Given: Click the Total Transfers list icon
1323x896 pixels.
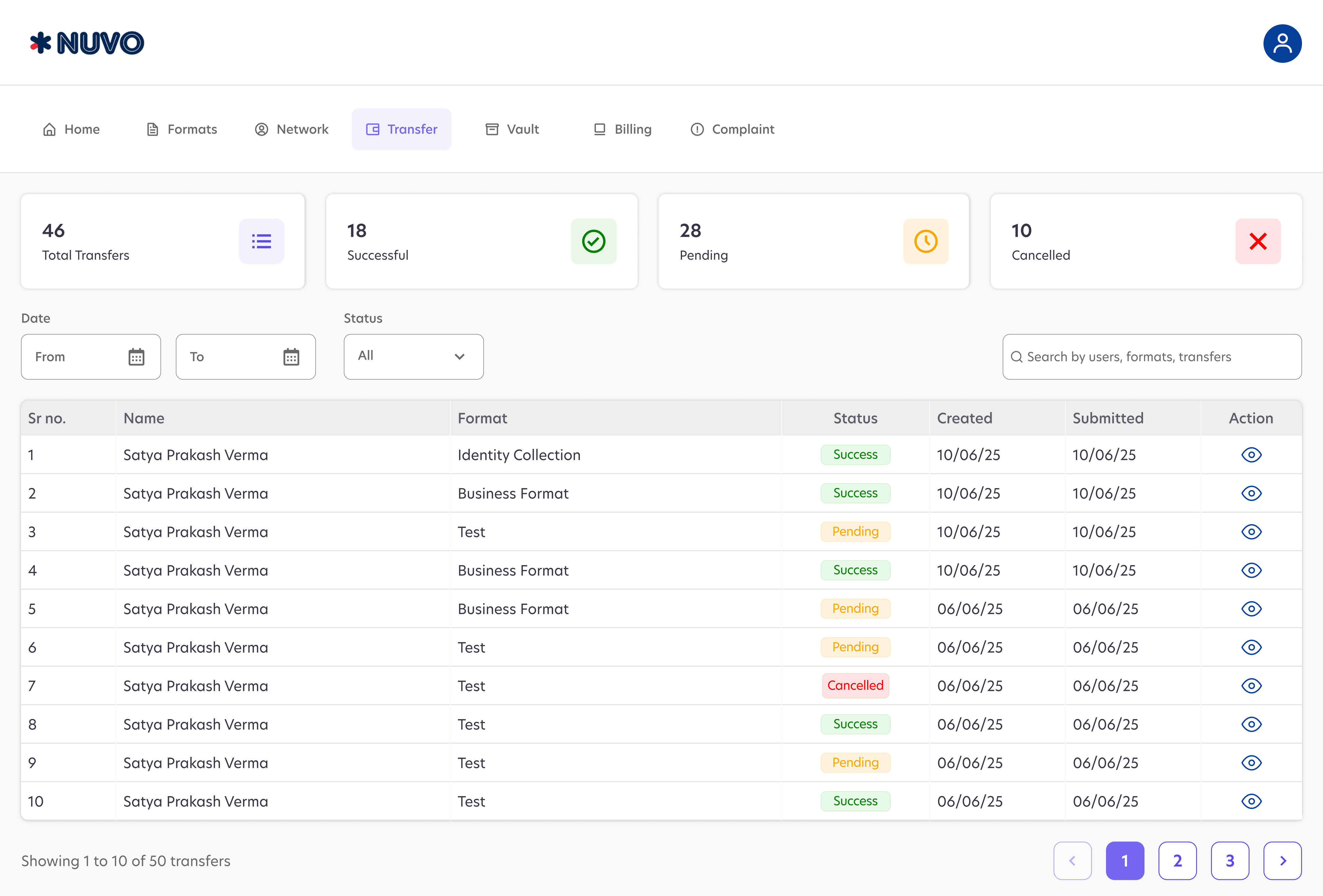Looking at the screenshot, I should pos(261,242).
